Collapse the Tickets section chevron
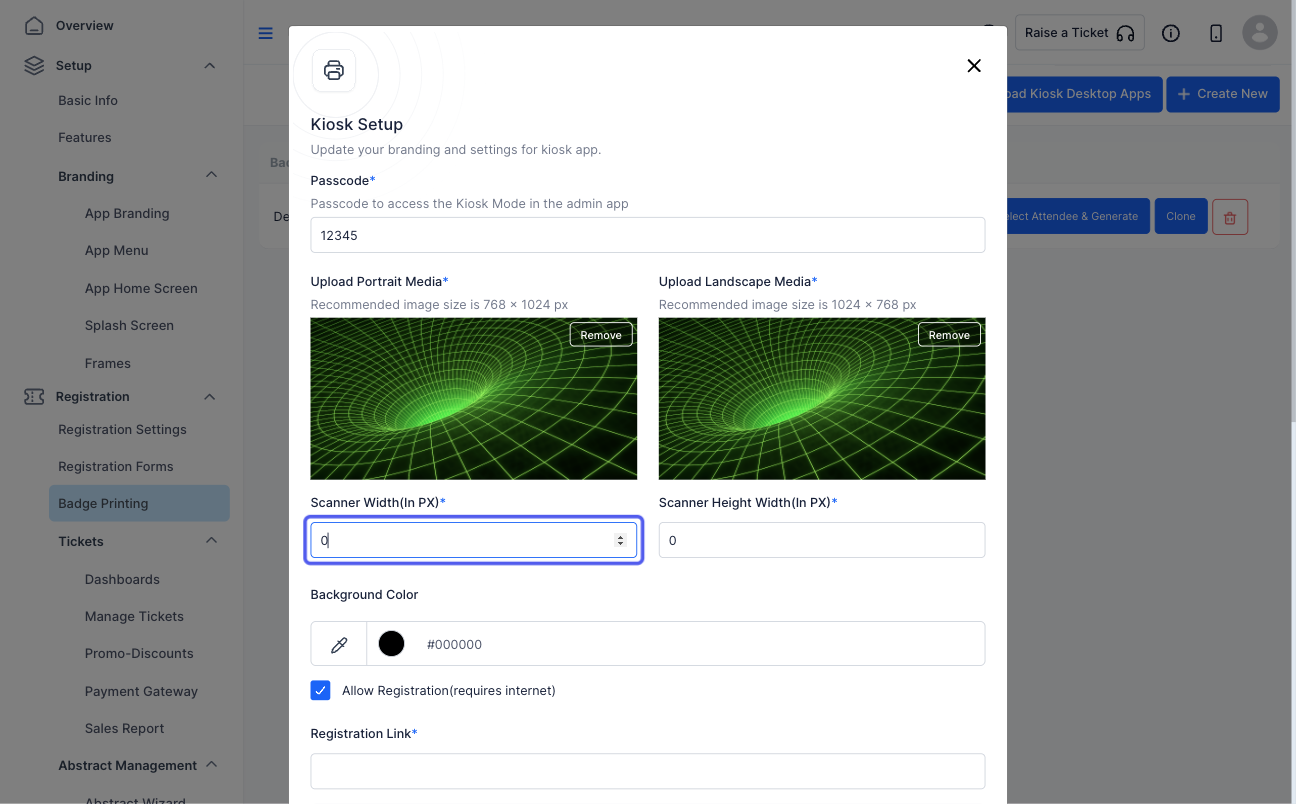This screenshot has width=1296, height=804. point(211,540)
